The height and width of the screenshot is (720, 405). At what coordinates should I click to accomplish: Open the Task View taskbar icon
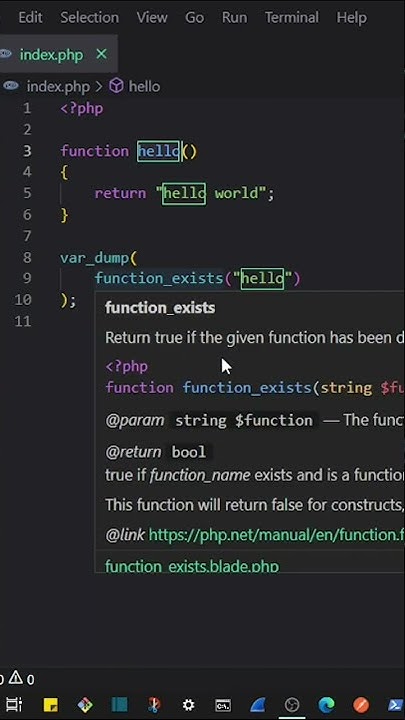point(13,704)
